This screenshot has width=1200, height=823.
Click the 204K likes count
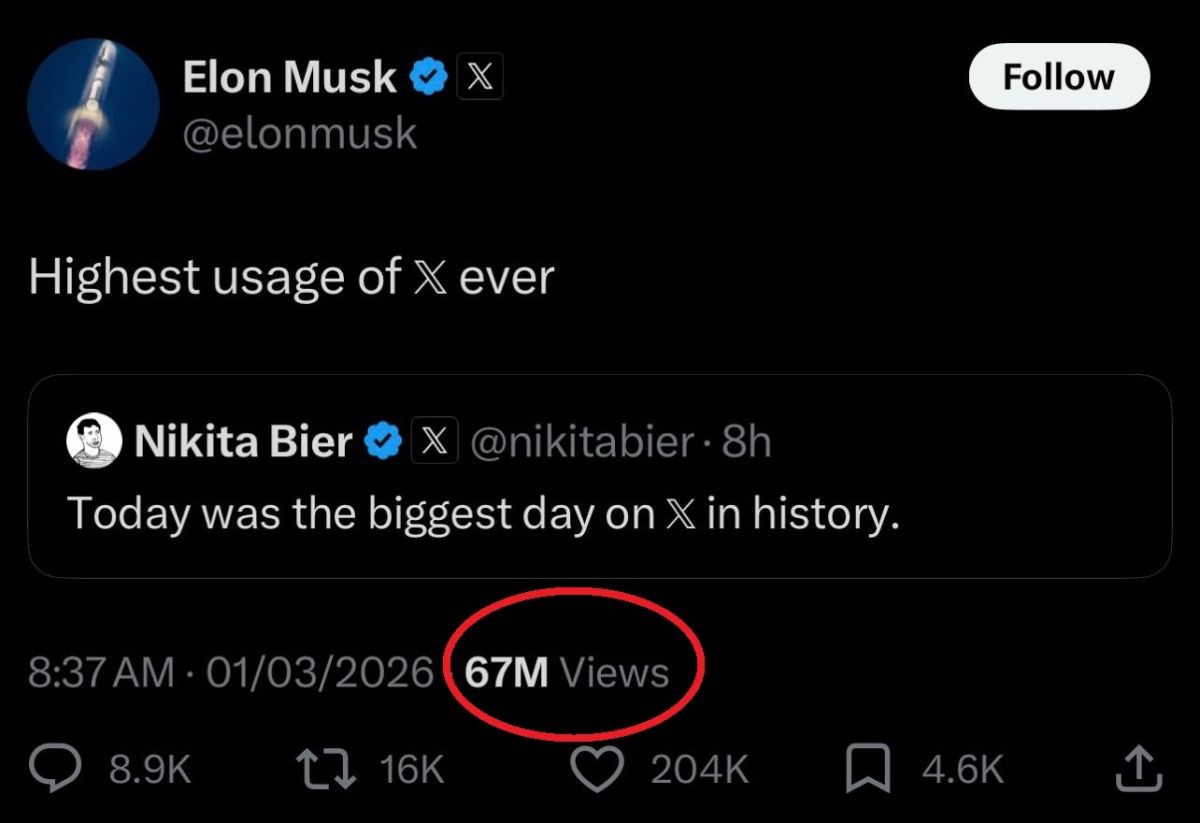pyautogui.click(x=700, y=768)
